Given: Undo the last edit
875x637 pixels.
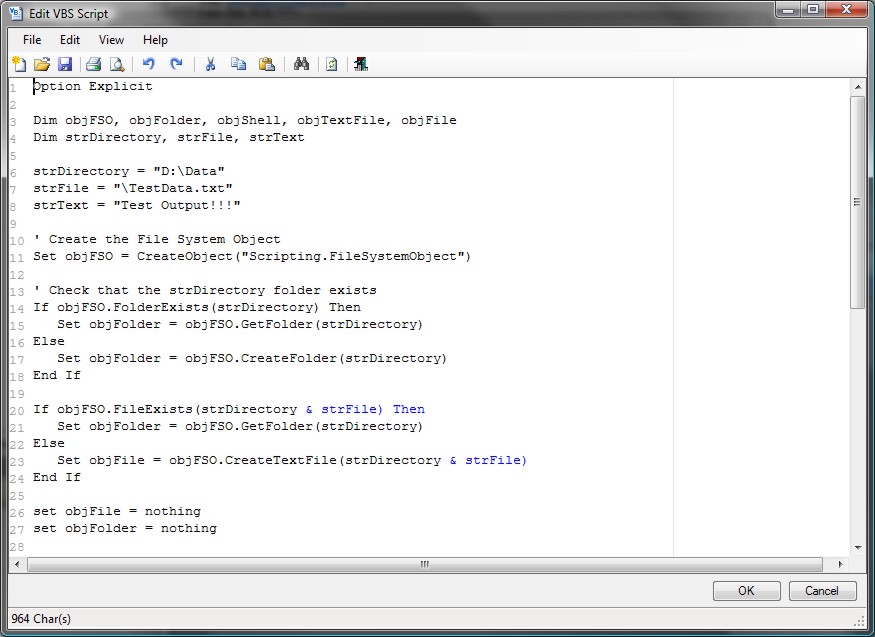Looking at the screenshot, I should (x=149, y=64).
